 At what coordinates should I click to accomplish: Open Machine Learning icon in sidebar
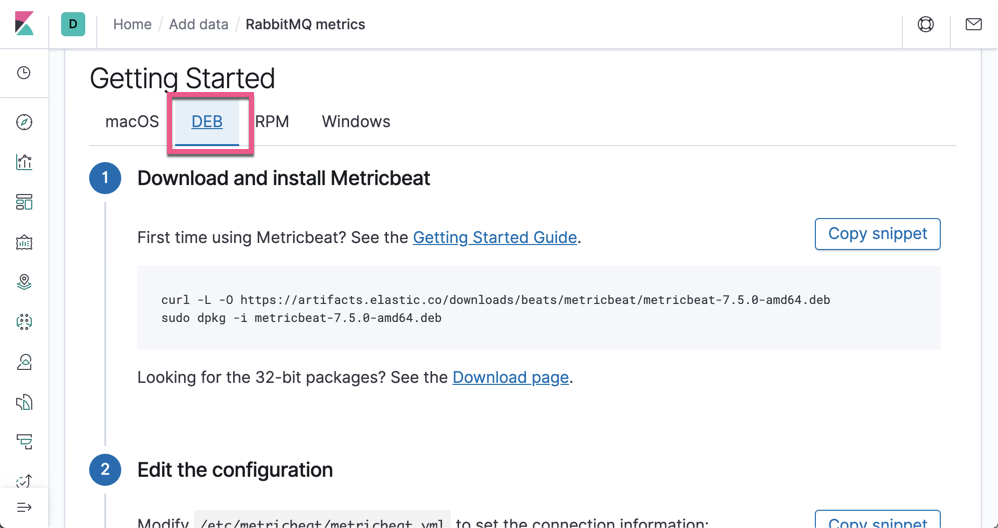pyautogui.click(x=24, y=322)
